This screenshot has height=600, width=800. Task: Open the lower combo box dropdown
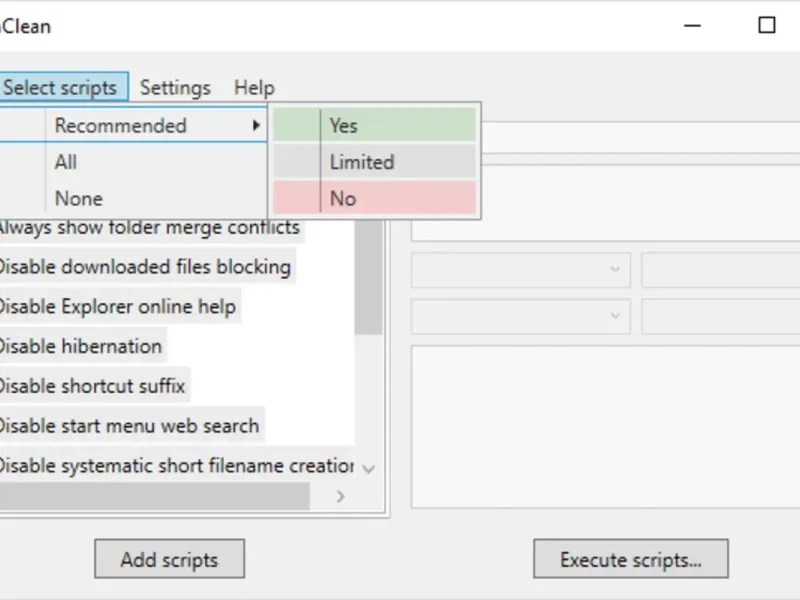pyautogui.click(x=614, y=316)
